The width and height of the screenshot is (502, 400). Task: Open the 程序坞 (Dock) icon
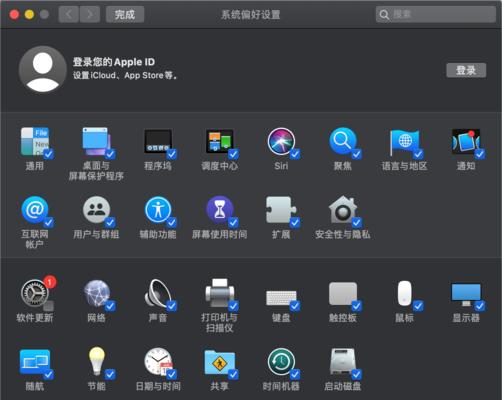click(x=158, y=142)
